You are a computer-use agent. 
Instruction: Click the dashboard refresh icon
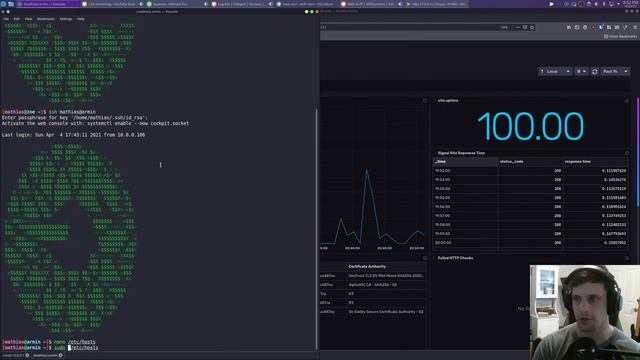595,71
